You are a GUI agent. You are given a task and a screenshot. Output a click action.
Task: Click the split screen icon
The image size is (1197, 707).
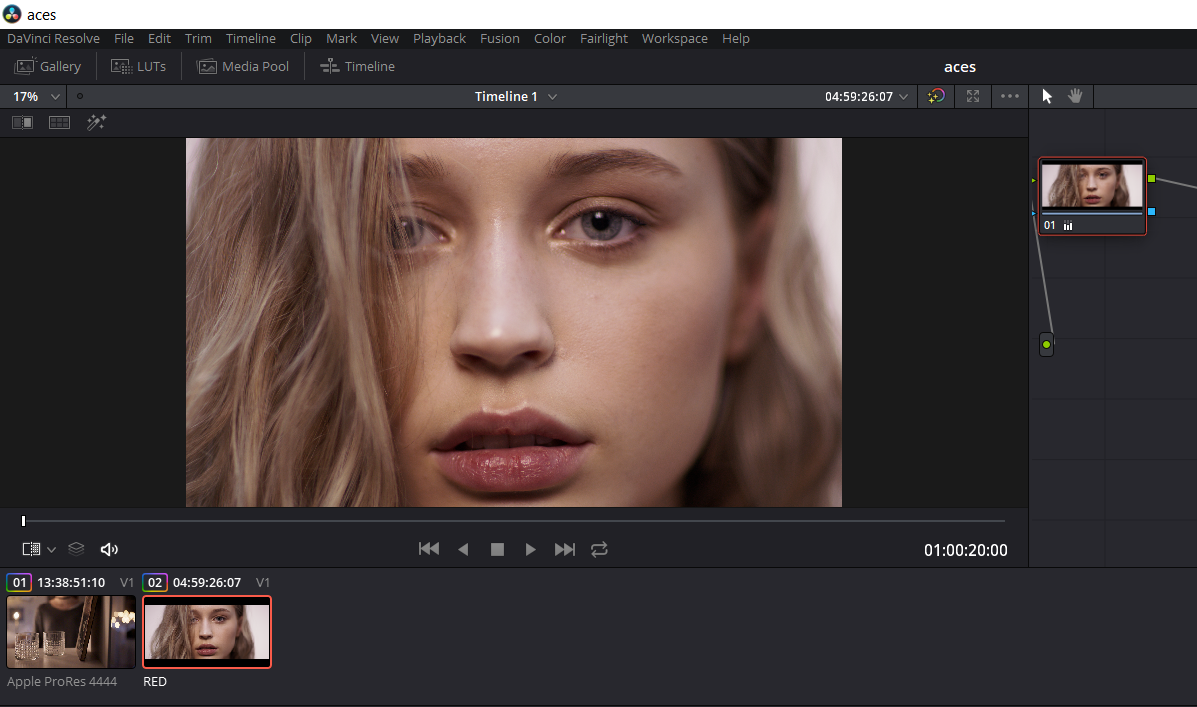(x=59, y=122)
